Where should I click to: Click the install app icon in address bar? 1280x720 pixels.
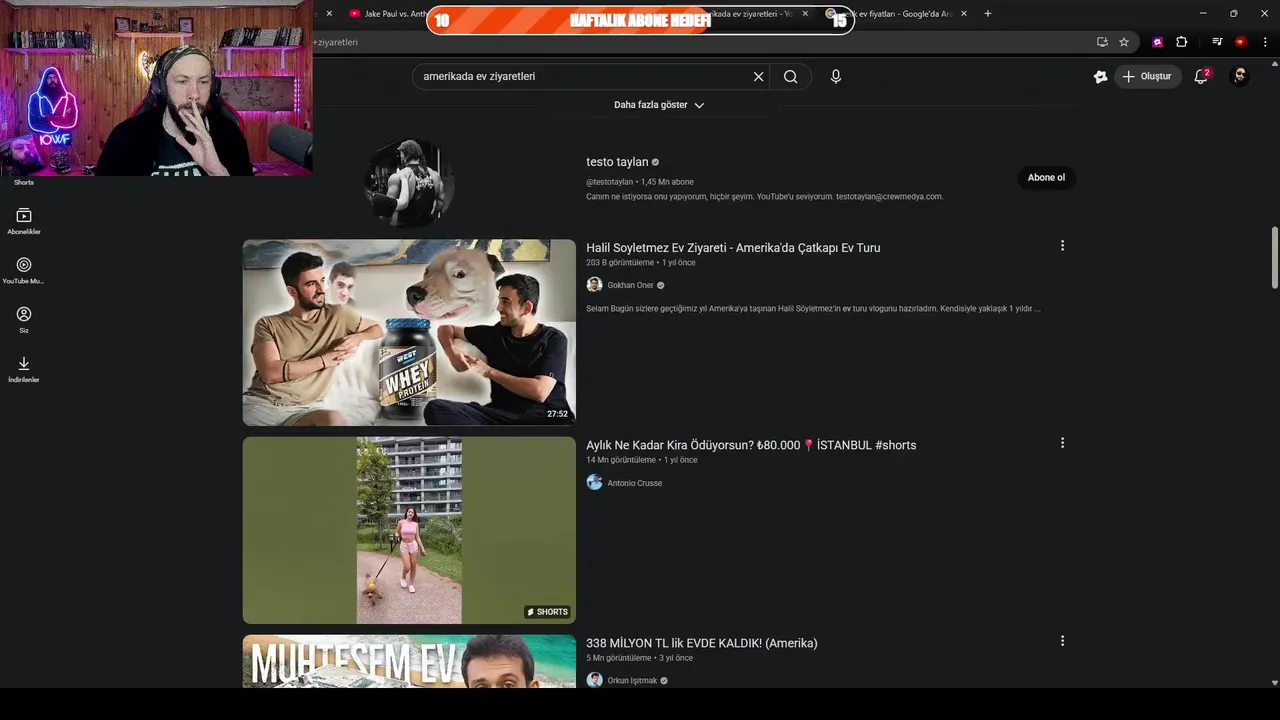pyautogui.click(x=1102, y=42)
